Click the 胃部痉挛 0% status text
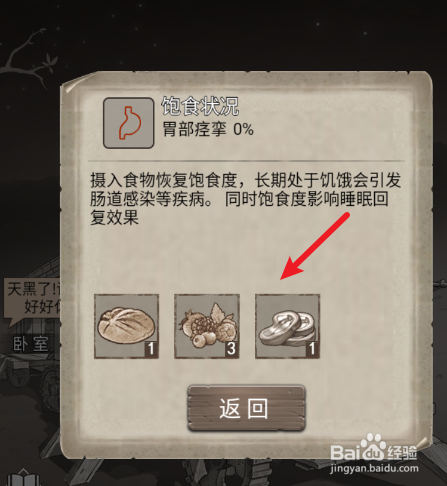447x486 pixels. (x=208, y=129)
